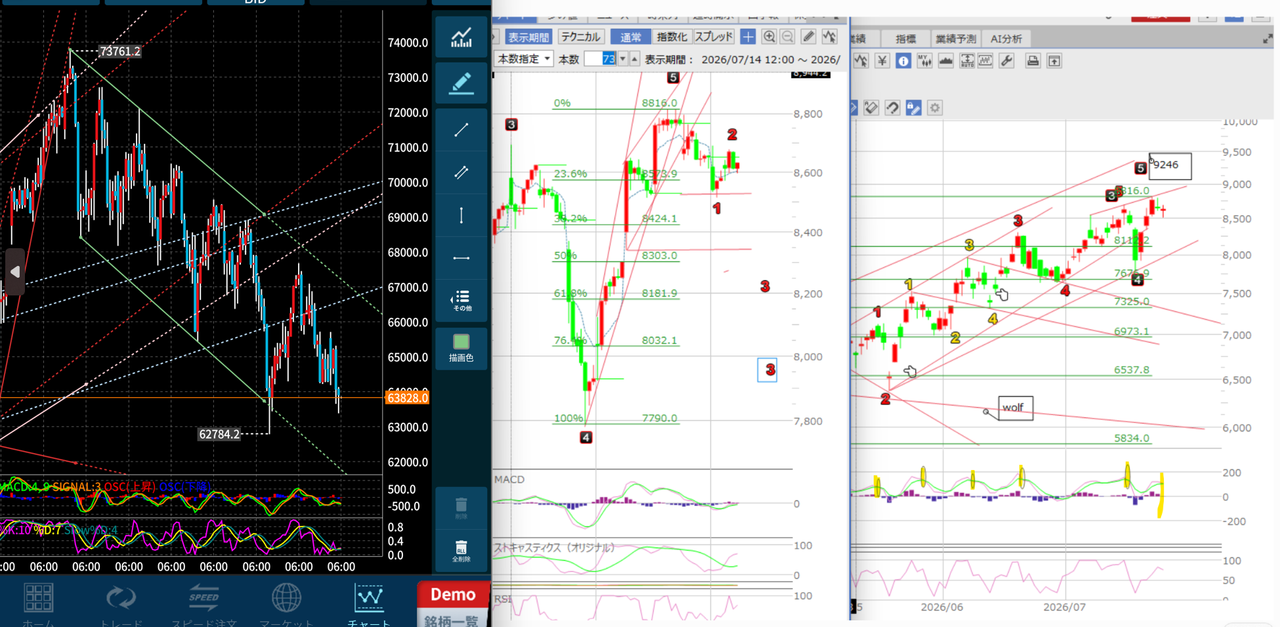Open the 銘柄一覧 list
Image resolution: width=1280 pixels, height=627 pixels.
453,620
